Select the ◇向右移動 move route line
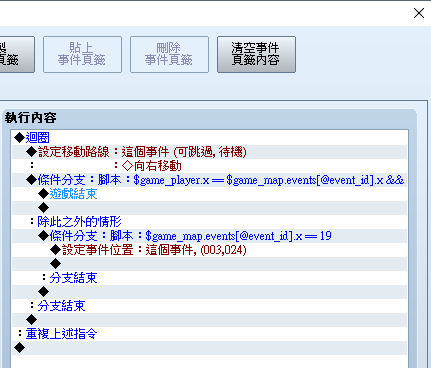431x368 pixels. (x=209, y=166)
